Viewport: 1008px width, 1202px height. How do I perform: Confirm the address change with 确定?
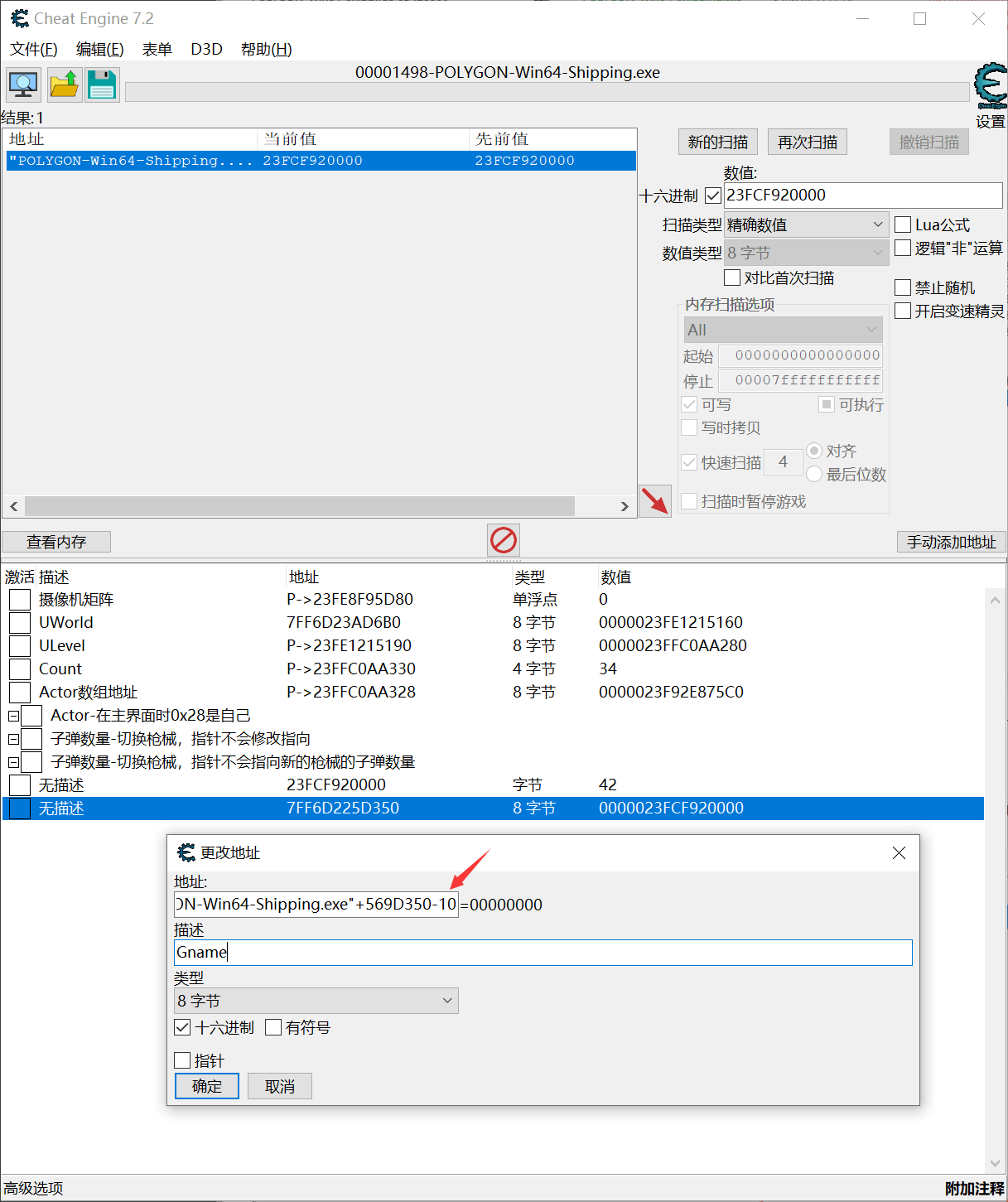[206, 1085]
